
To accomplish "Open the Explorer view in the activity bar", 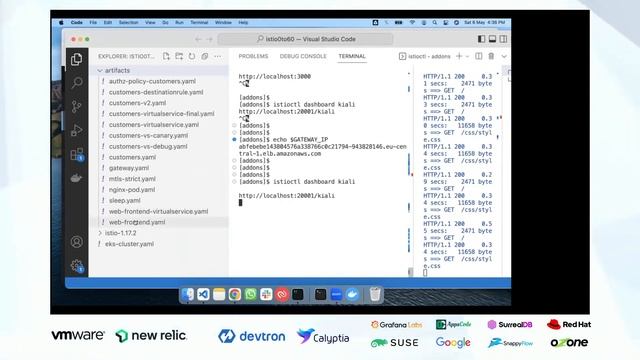I will pos(76,60).
